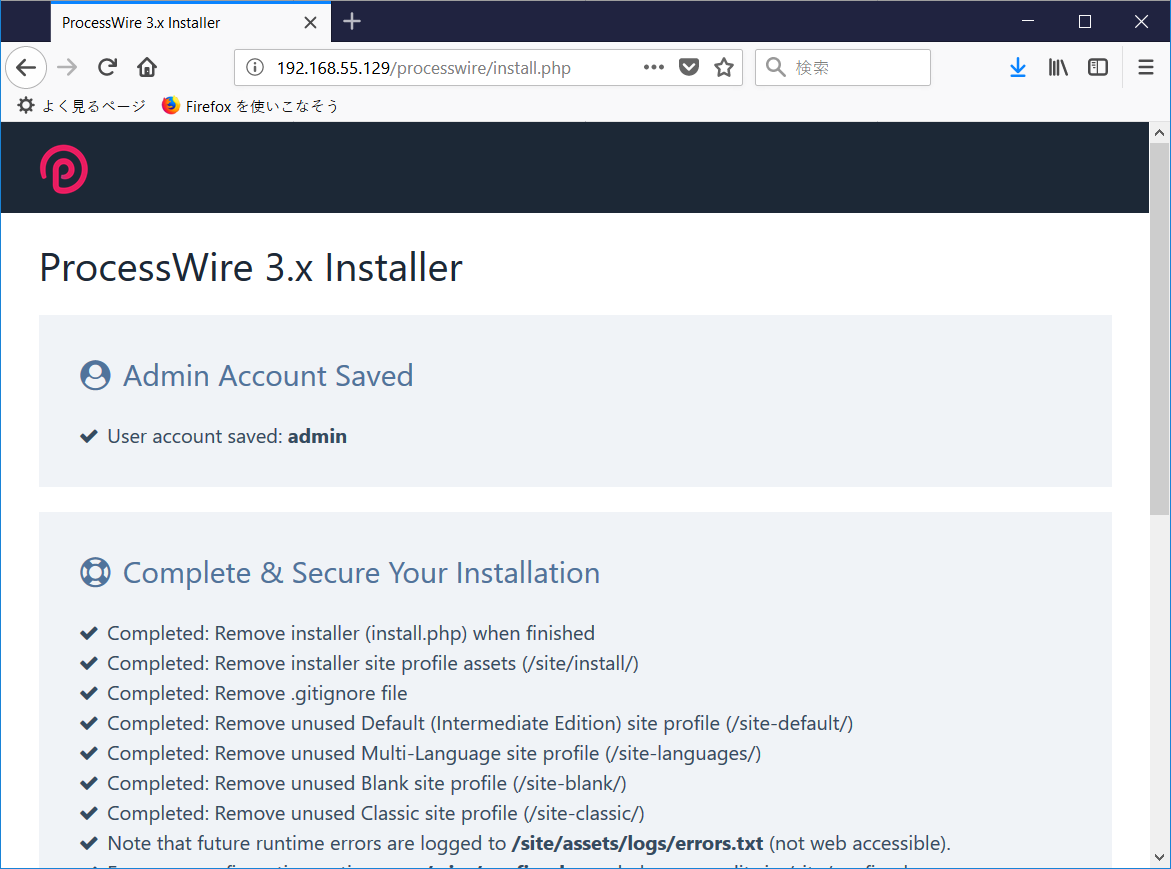Reload the install.php page
The image size is (1171, 869).
pos(106,67)
